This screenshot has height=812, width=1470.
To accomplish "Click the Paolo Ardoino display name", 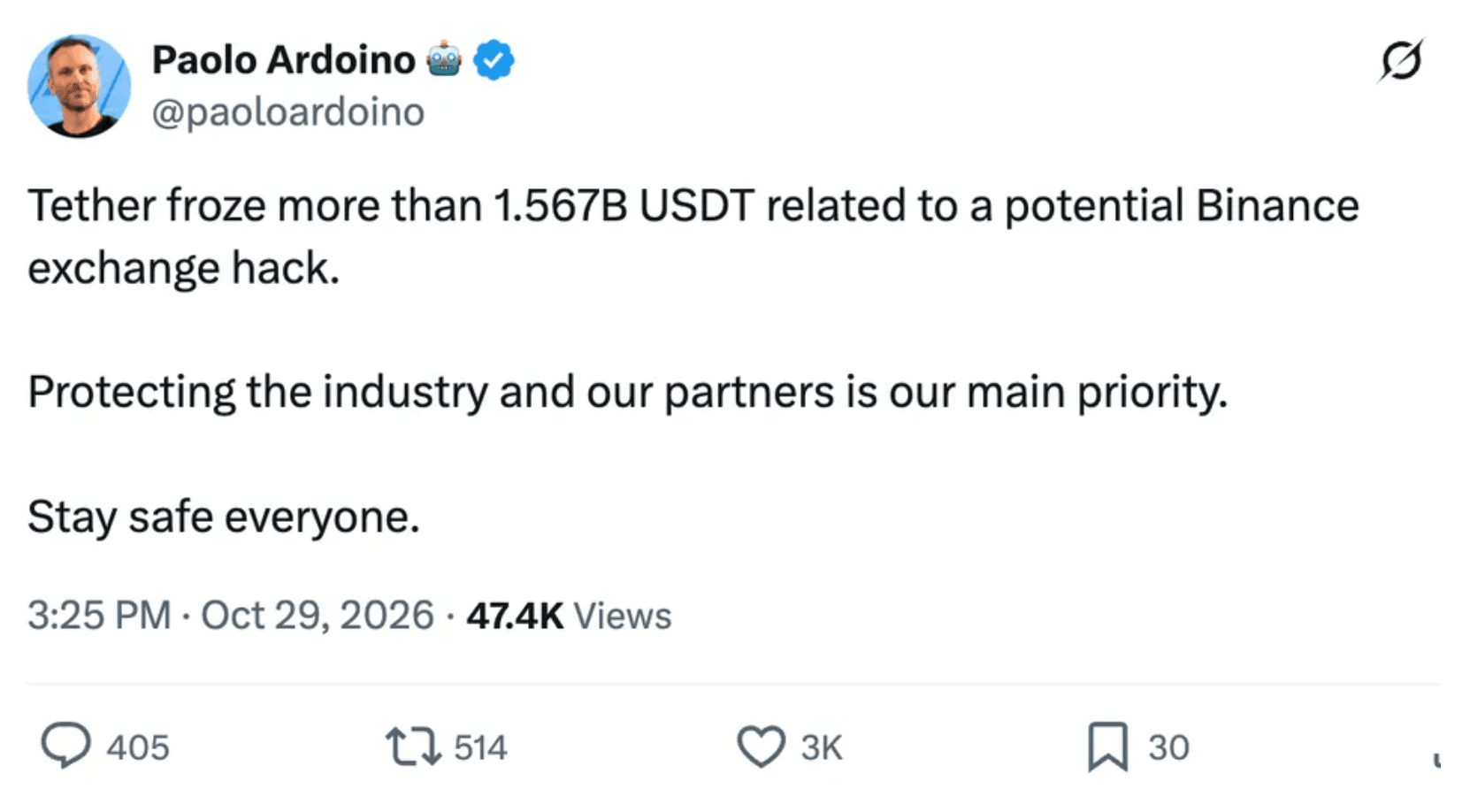I will coord(284,60).
